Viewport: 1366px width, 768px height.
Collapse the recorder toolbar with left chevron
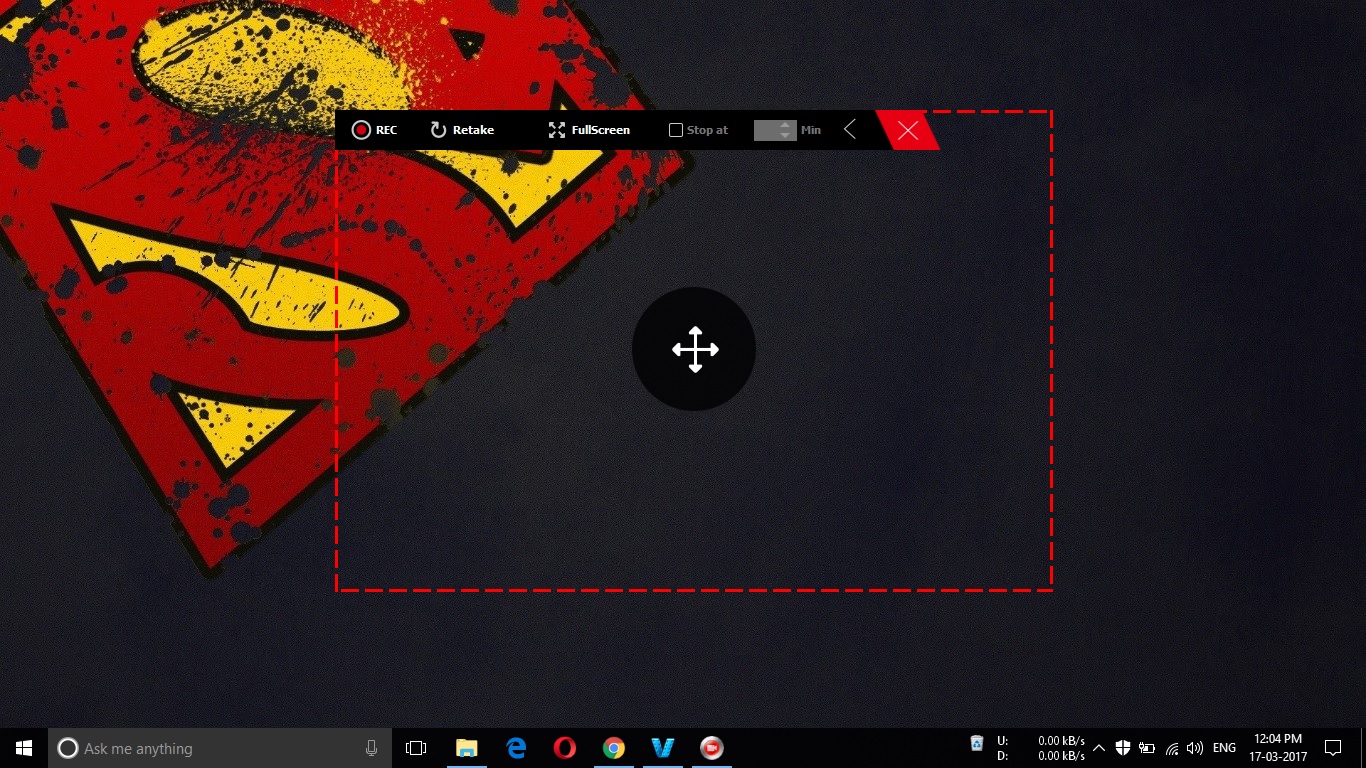point(849,129)
